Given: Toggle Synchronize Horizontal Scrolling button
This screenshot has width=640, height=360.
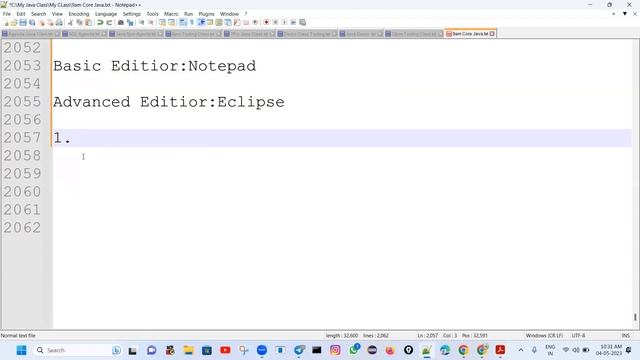Looking at the screenshot, I should [x=171, y=22].
